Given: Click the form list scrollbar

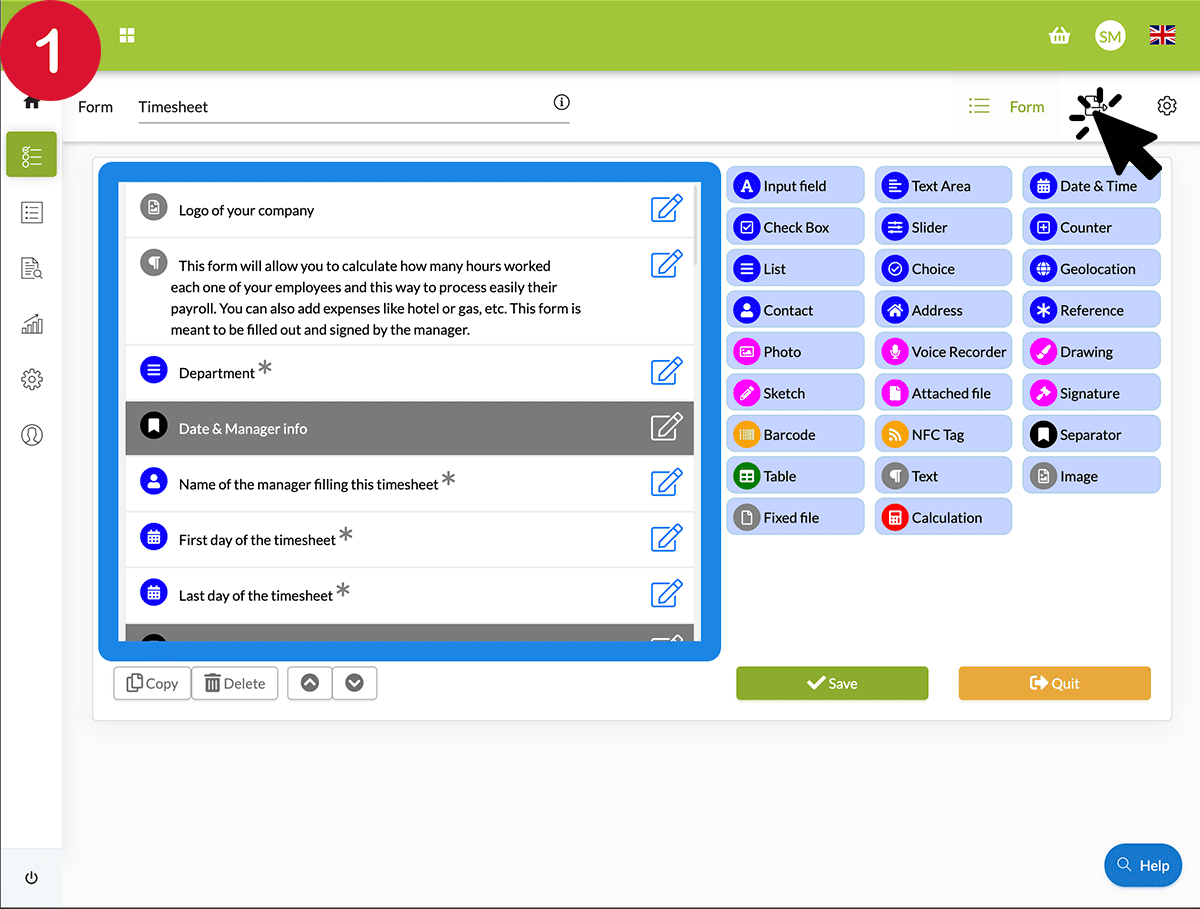Looking at the screenshot, I should [696, 226].
